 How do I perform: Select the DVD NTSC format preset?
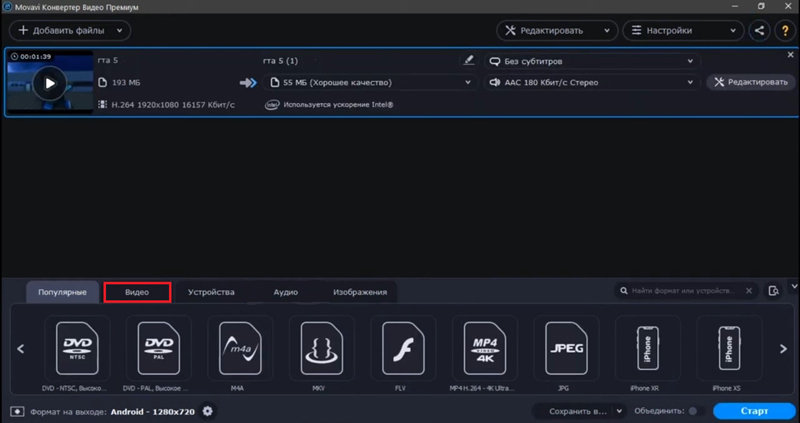77,348
